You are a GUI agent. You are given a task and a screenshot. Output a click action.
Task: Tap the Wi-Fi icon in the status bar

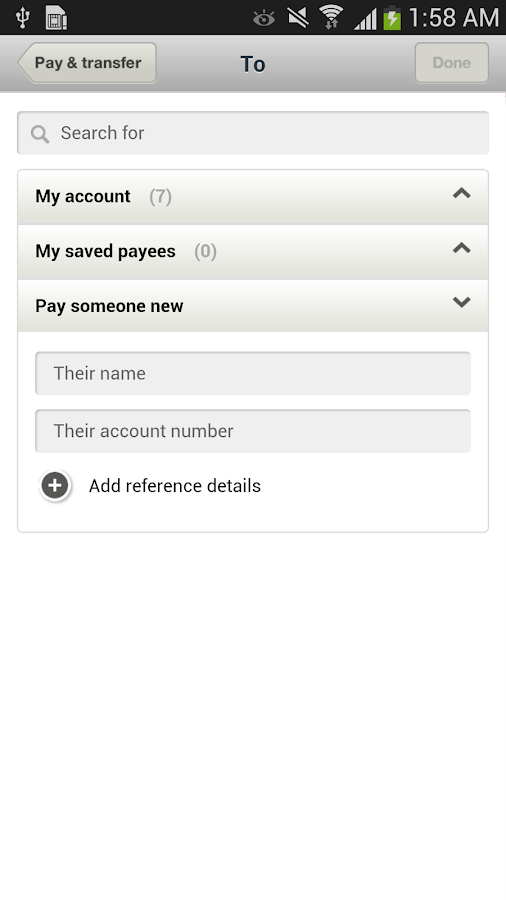coord(331,17)
